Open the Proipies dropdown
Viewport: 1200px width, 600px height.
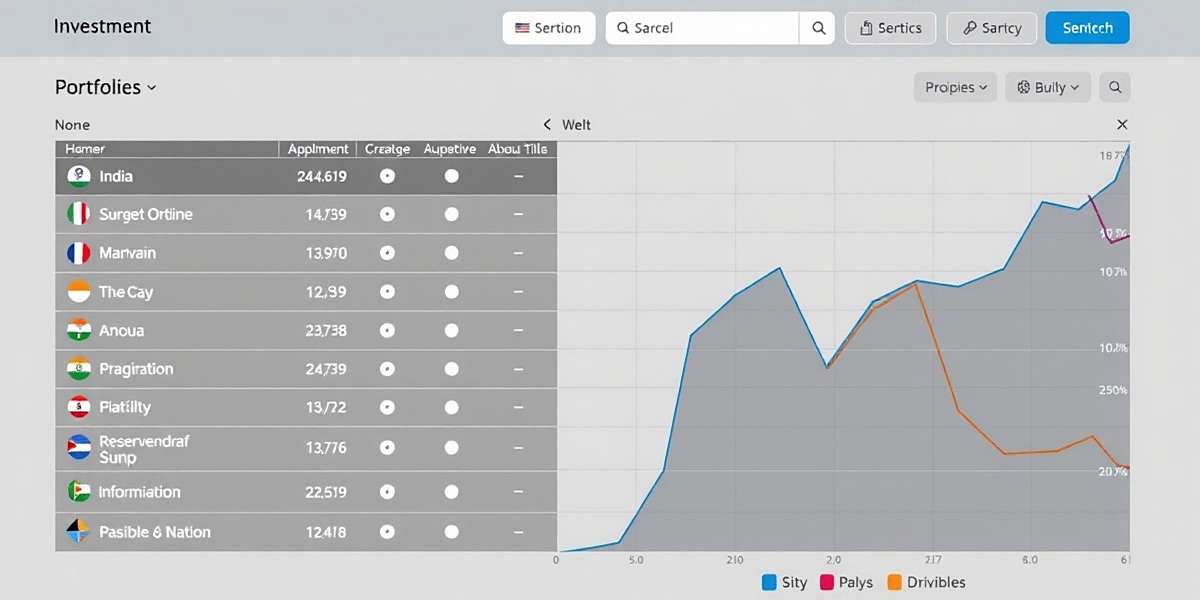[x=956, y=87]
